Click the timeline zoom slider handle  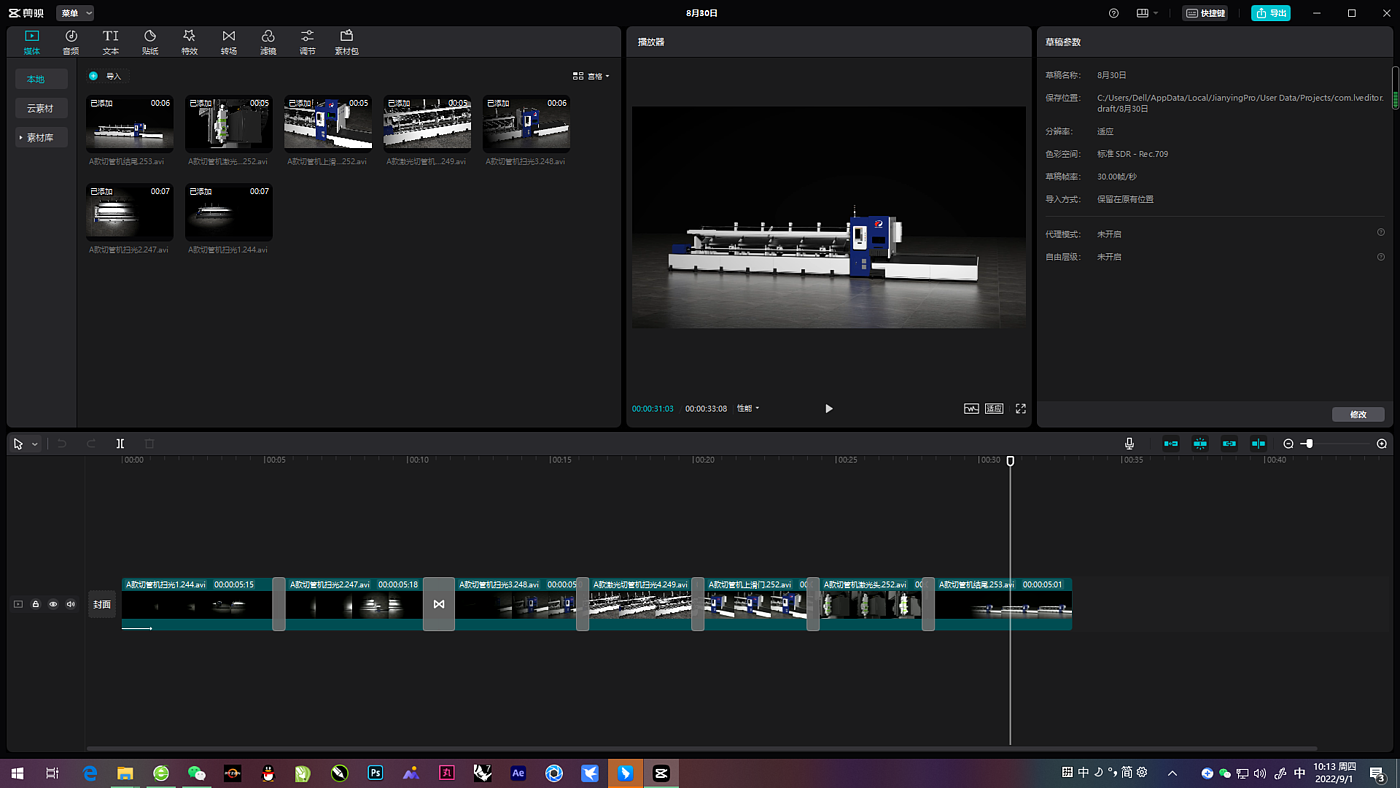tap(1308, 444)
